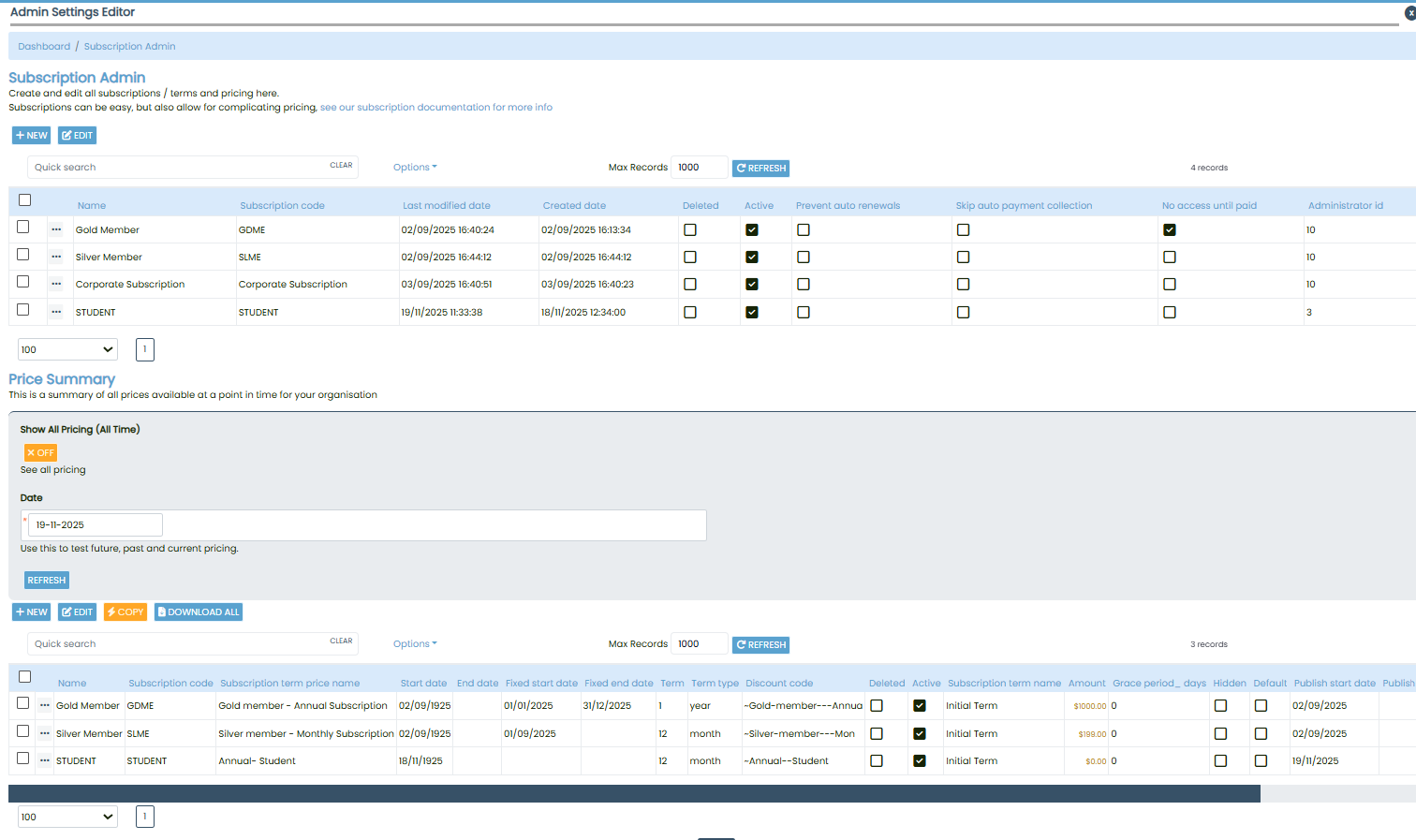The width and height of the screenshot is (1416, 840).
Task: Open the subscription documentation link
Action: [x=435, y=108]
